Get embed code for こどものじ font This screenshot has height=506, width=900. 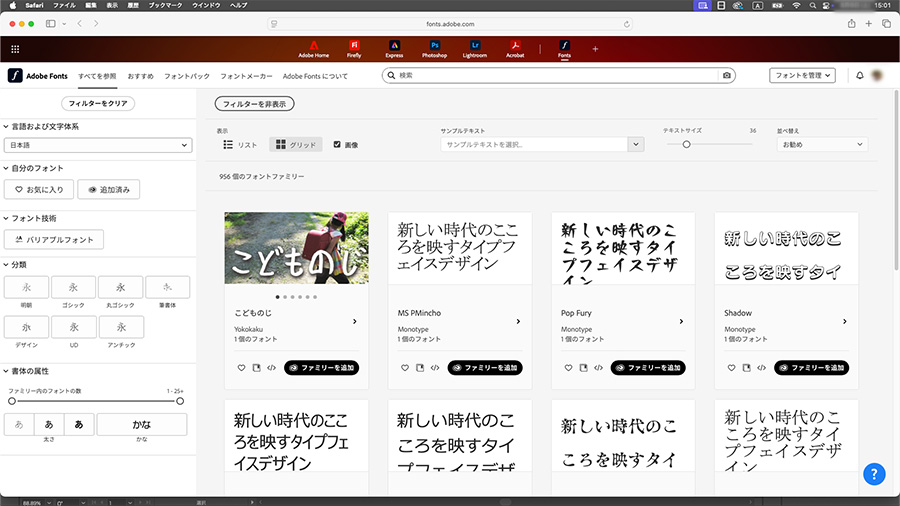click(x=271, y=368)
